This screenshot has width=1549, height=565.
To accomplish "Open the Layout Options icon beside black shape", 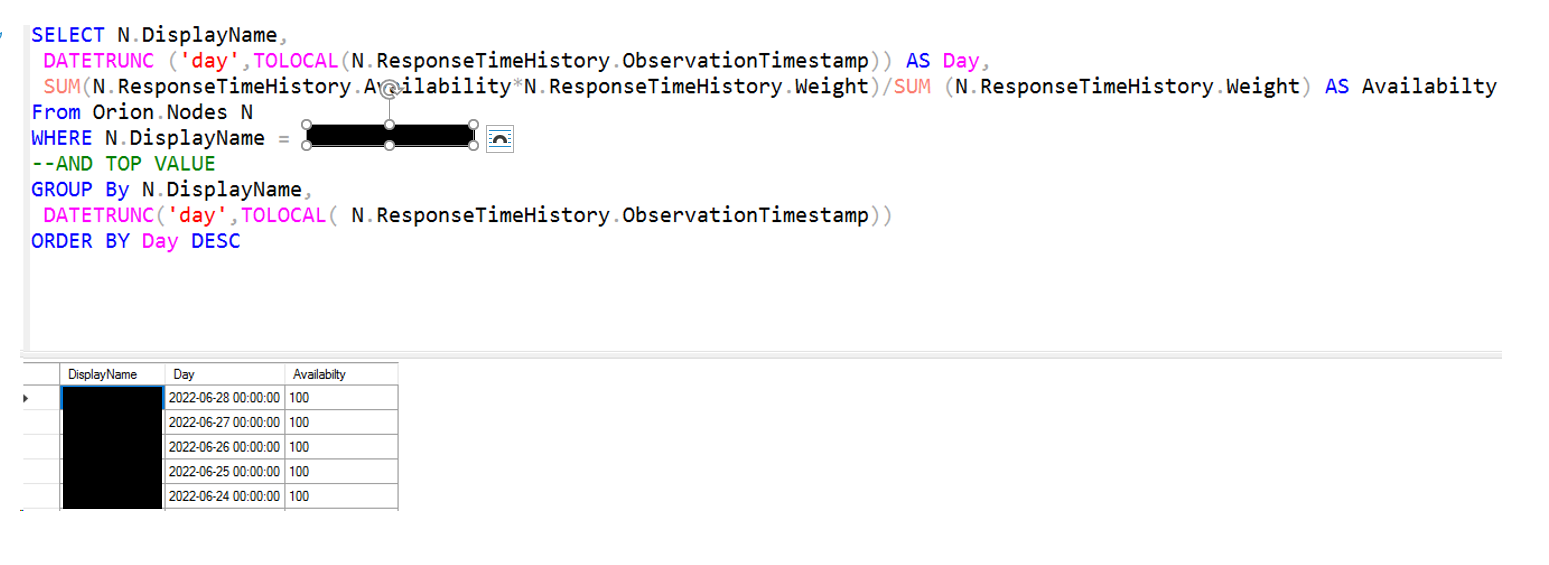I will [x=499, y=139].
